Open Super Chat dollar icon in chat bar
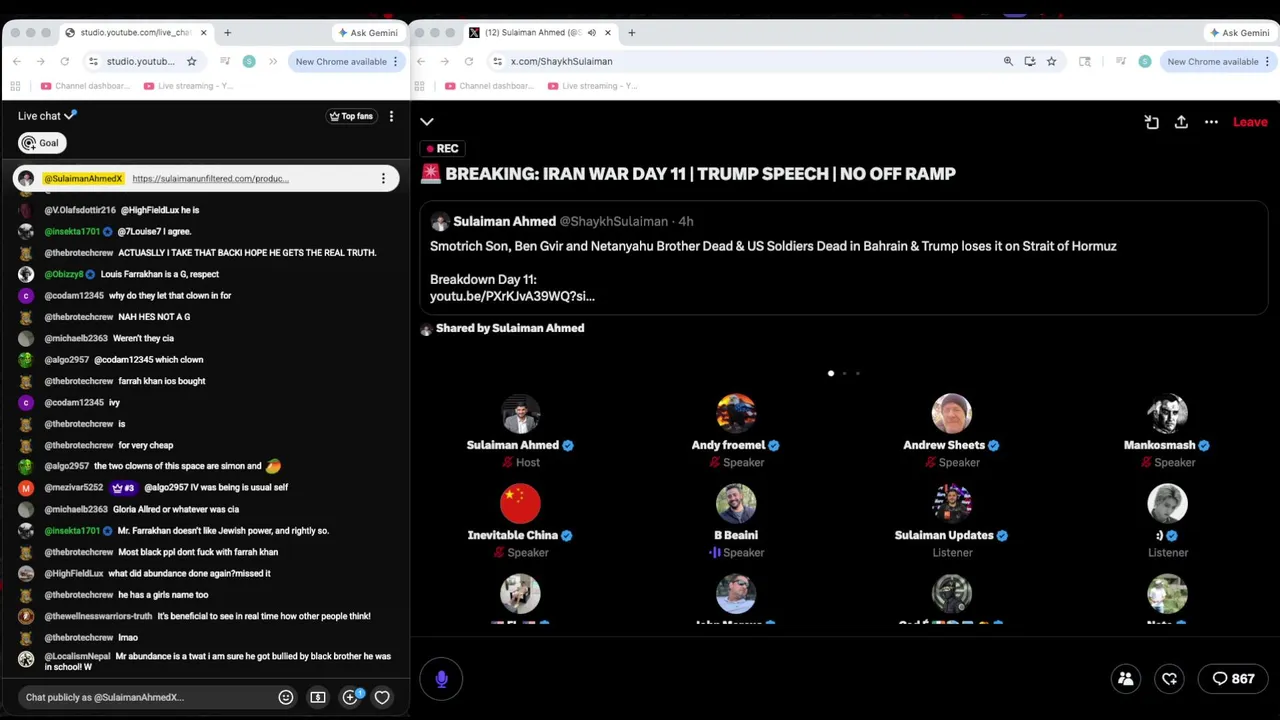Screen dimensions: 1280x720 pyautogui.click(x=318, y=697)
